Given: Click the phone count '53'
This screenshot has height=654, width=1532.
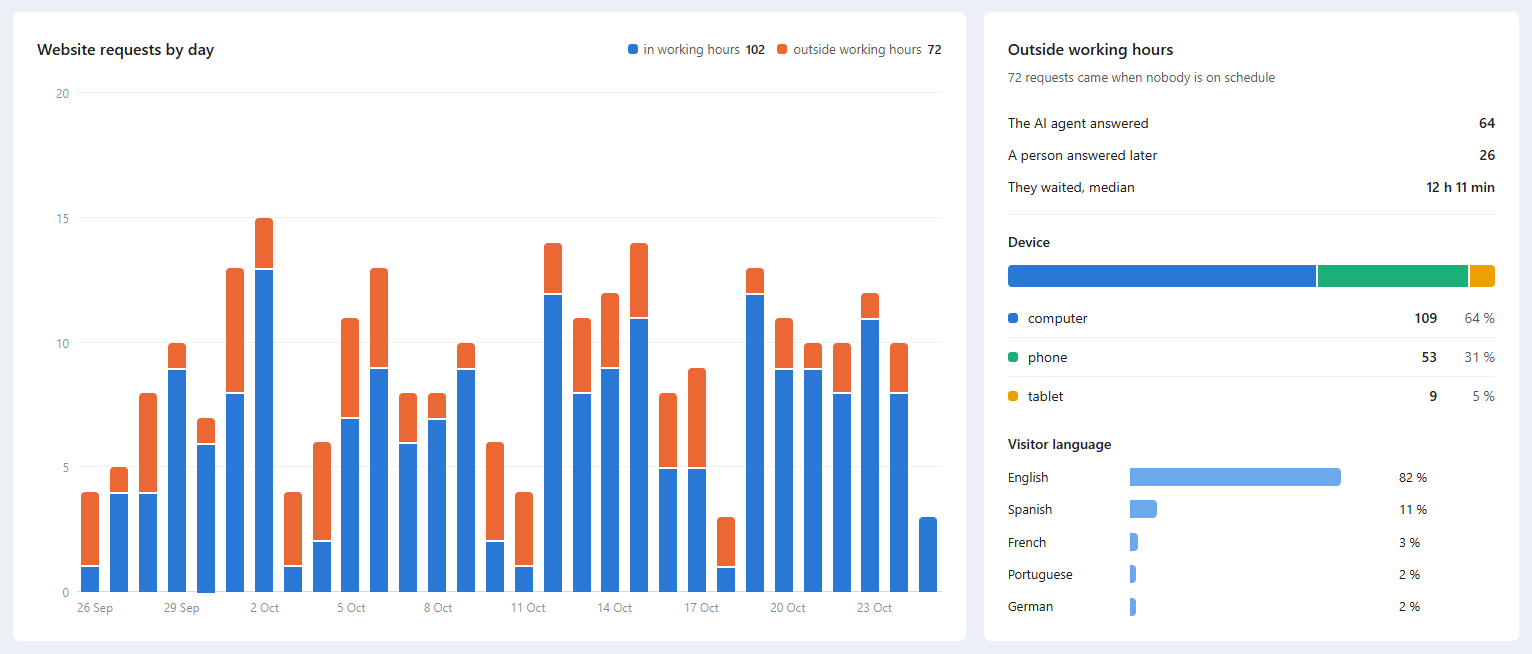Looking at the screenshot, I should coord(1429,357).
